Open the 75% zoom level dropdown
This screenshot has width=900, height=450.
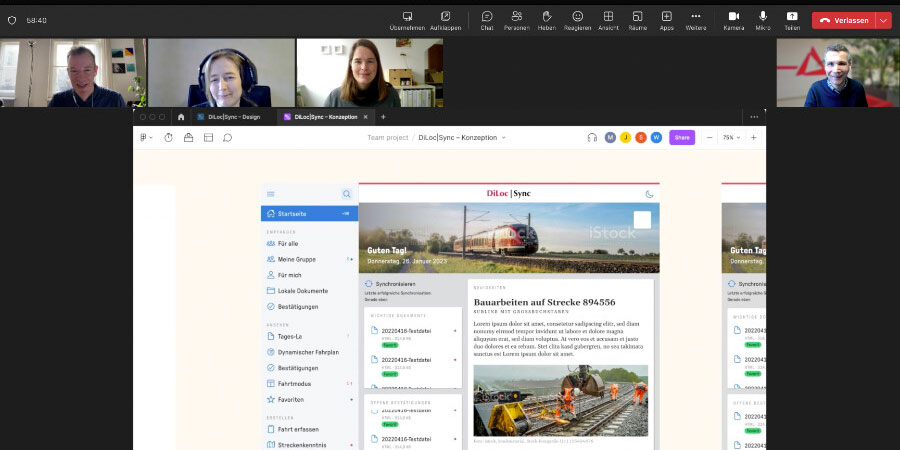tap(731, 138)
